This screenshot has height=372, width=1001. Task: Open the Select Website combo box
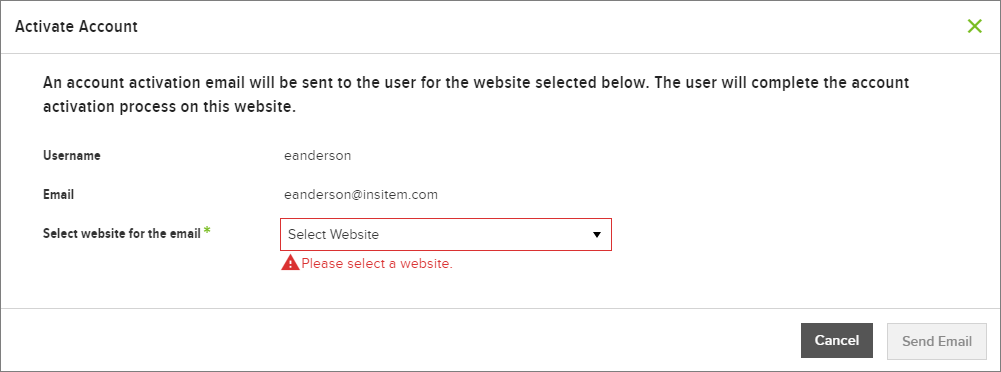(446, 234)
